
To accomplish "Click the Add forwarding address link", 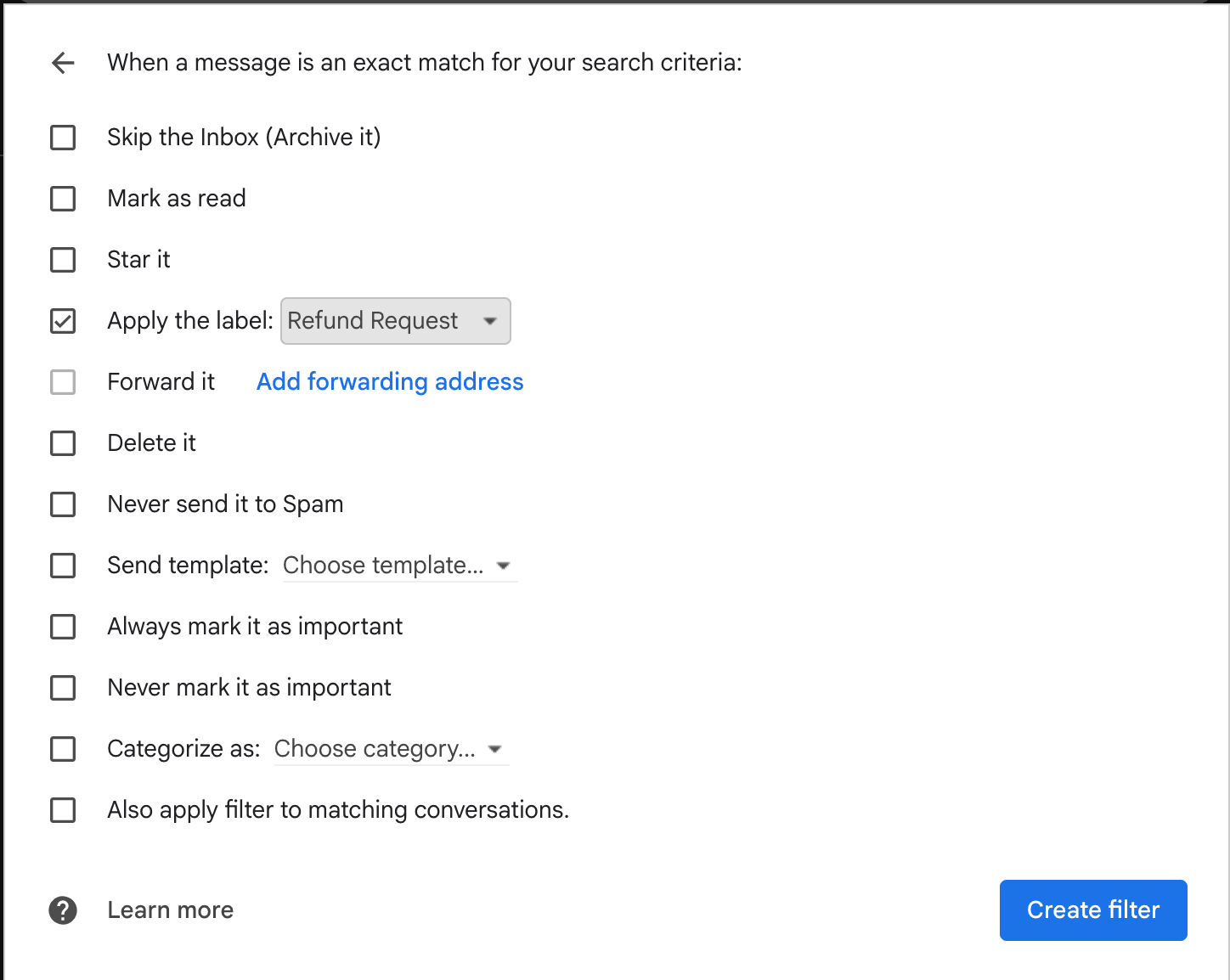I will coord(390,382).
